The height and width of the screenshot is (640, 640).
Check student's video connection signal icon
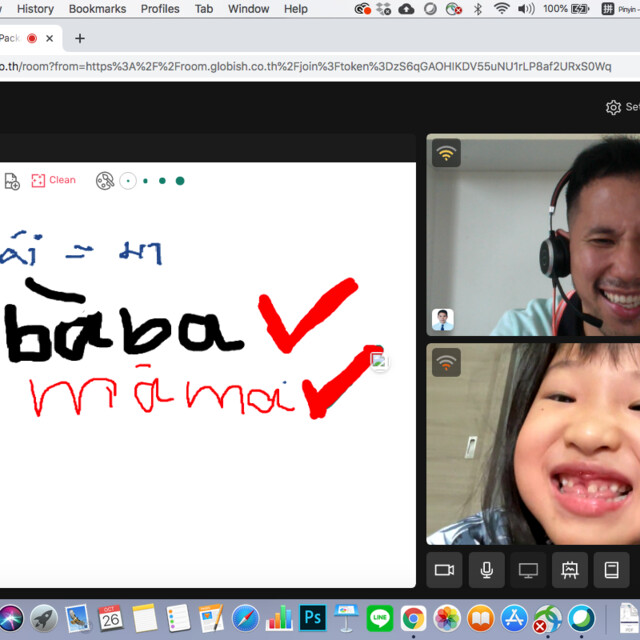tap(446, 362)
